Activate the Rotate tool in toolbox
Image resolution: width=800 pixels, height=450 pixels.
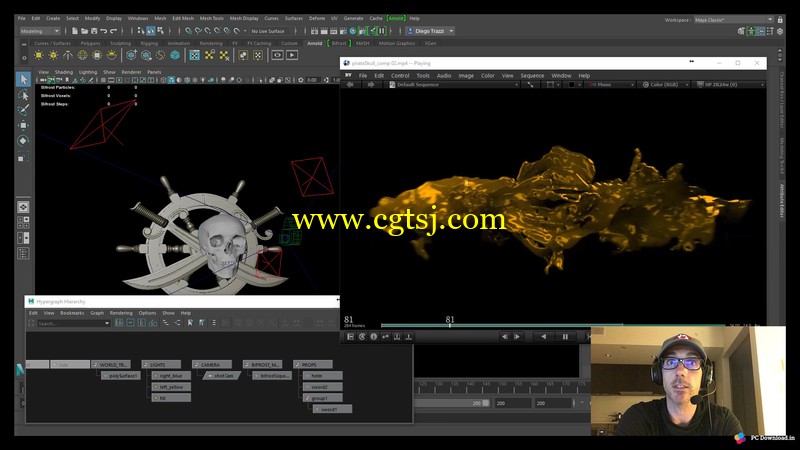pos(23,141)
